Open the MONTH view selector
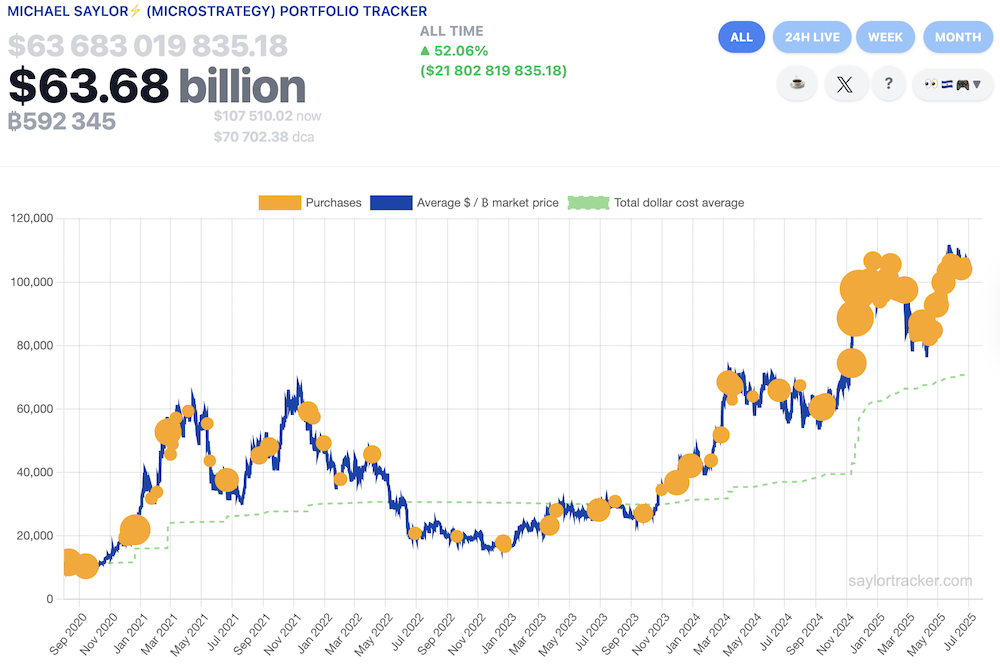Viewport: 1000px width, 667px height. click(x=958, y=37)
